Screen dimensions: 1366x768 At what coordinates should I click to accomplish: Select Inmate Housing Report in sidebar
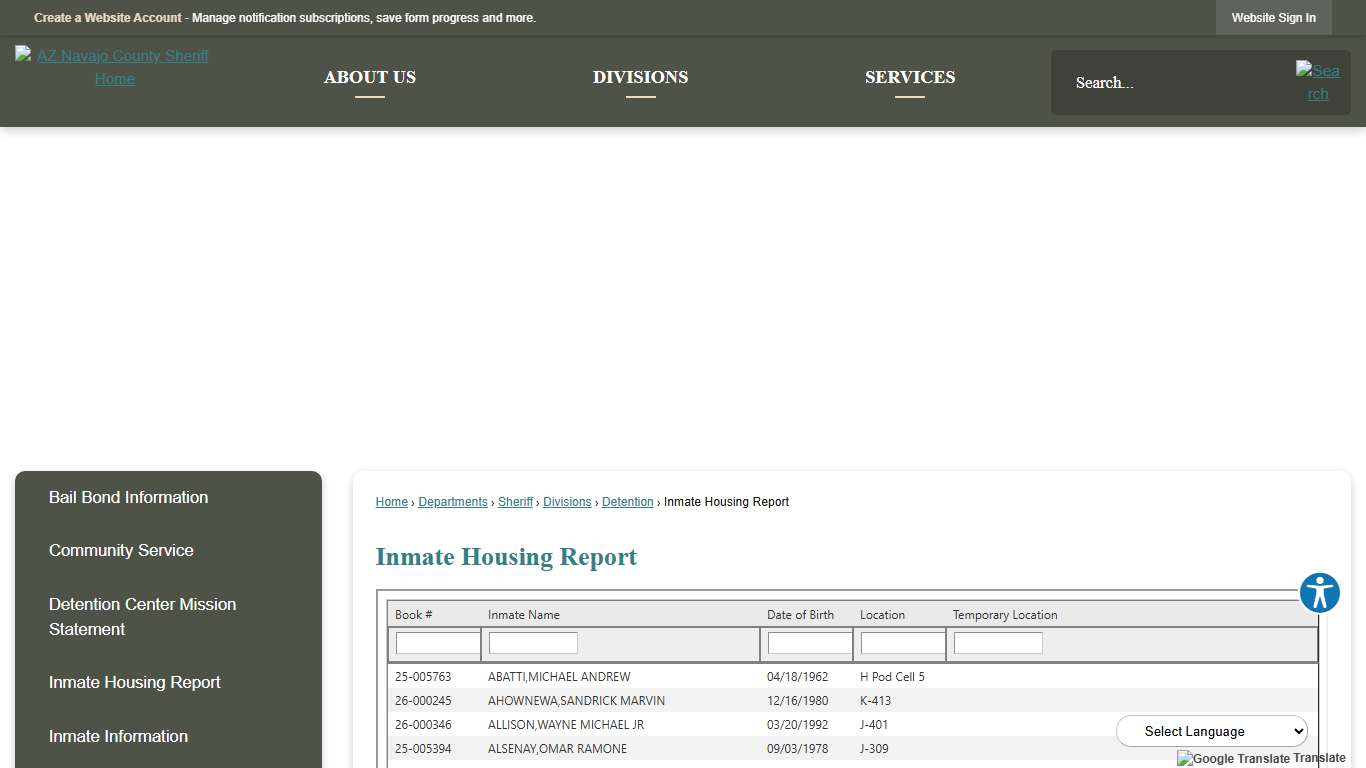click(x=134, y=682)
